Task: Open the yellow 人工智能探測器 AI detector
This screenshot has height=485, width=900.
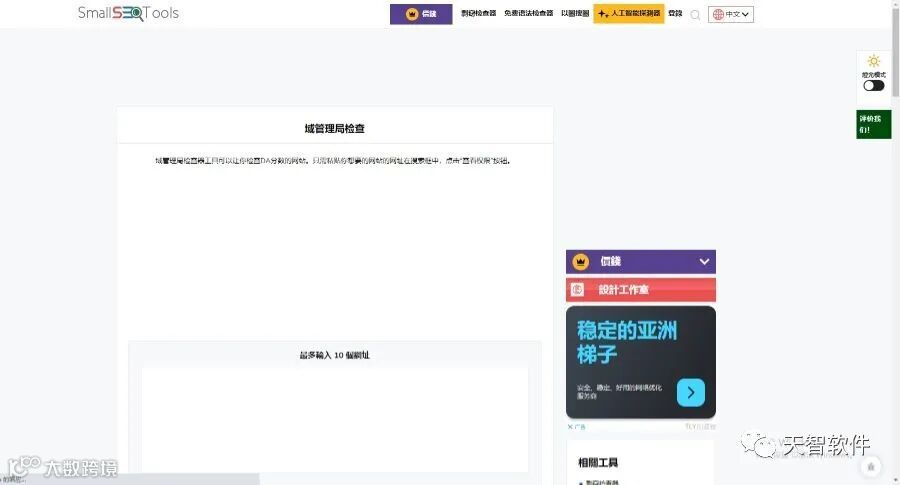Action: (x=629, y=13)
